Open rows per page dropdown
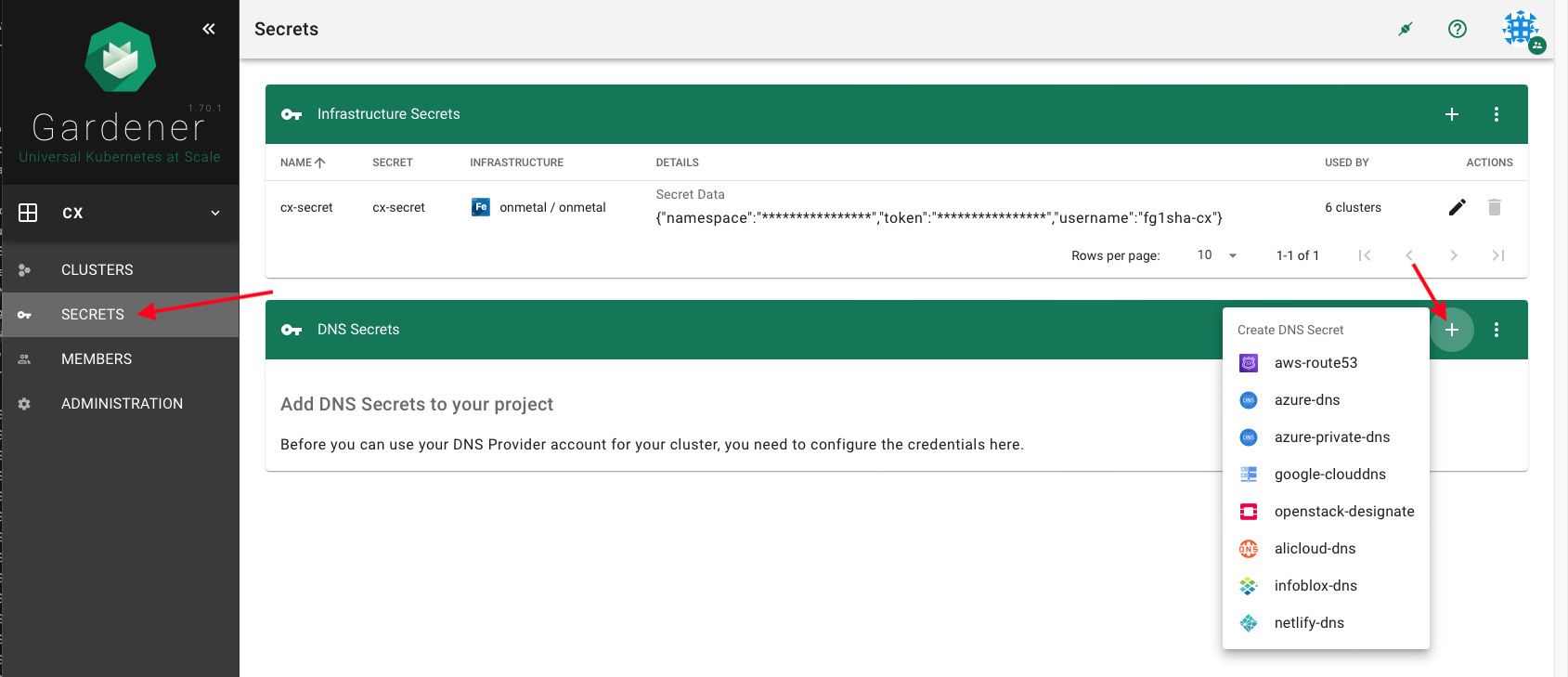The image size is (1568, 677). click(1217, 255)
